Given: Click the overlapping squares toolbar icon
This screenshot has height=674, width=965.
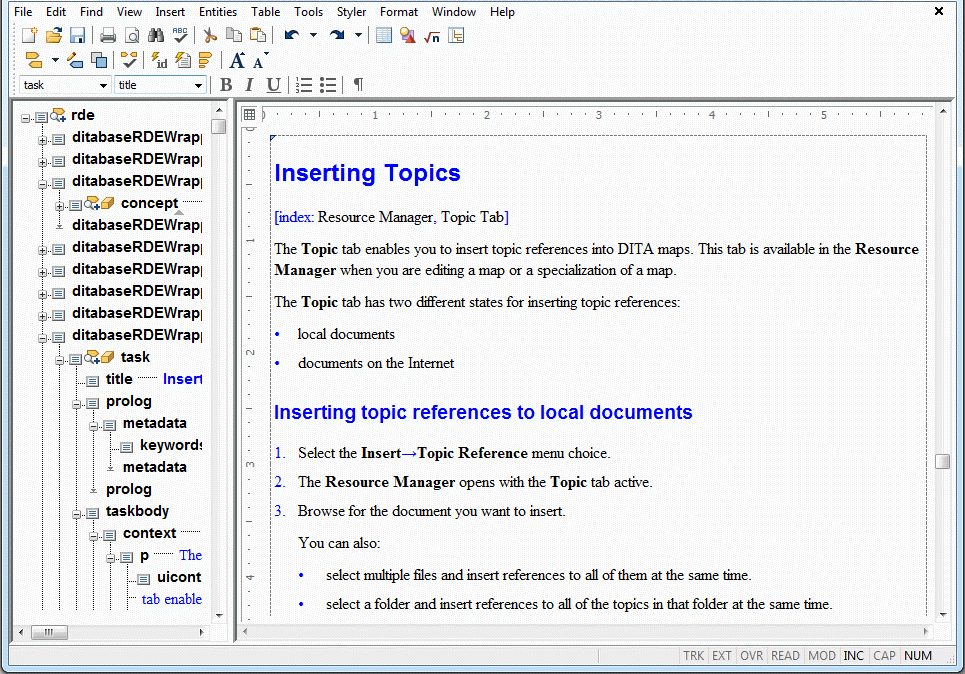Looking at the screenshot, I should coord(99,60).
